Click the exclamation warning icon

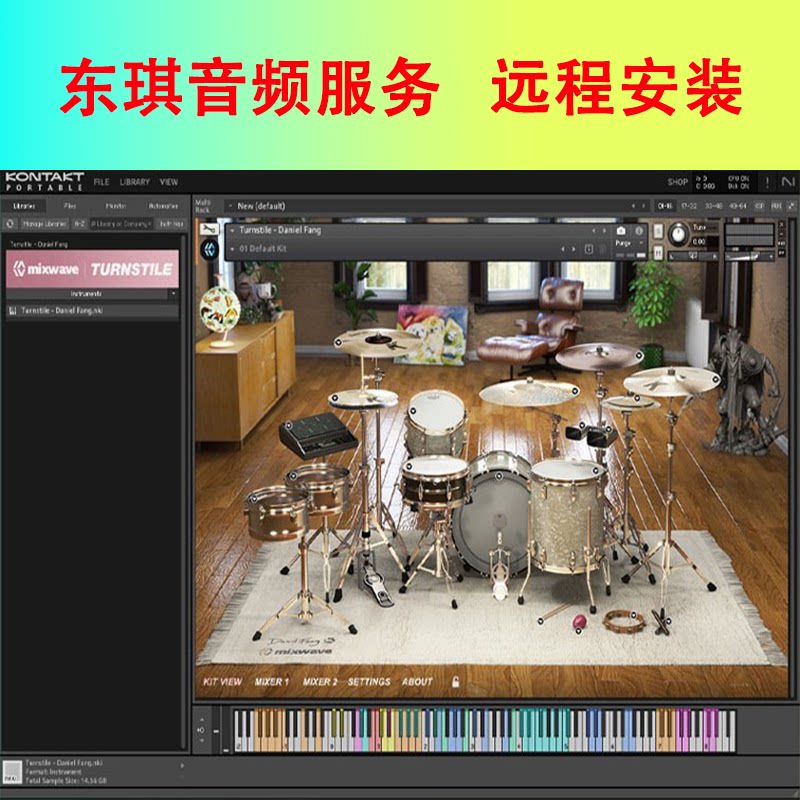pyautogui.click(x=767, y=182)
